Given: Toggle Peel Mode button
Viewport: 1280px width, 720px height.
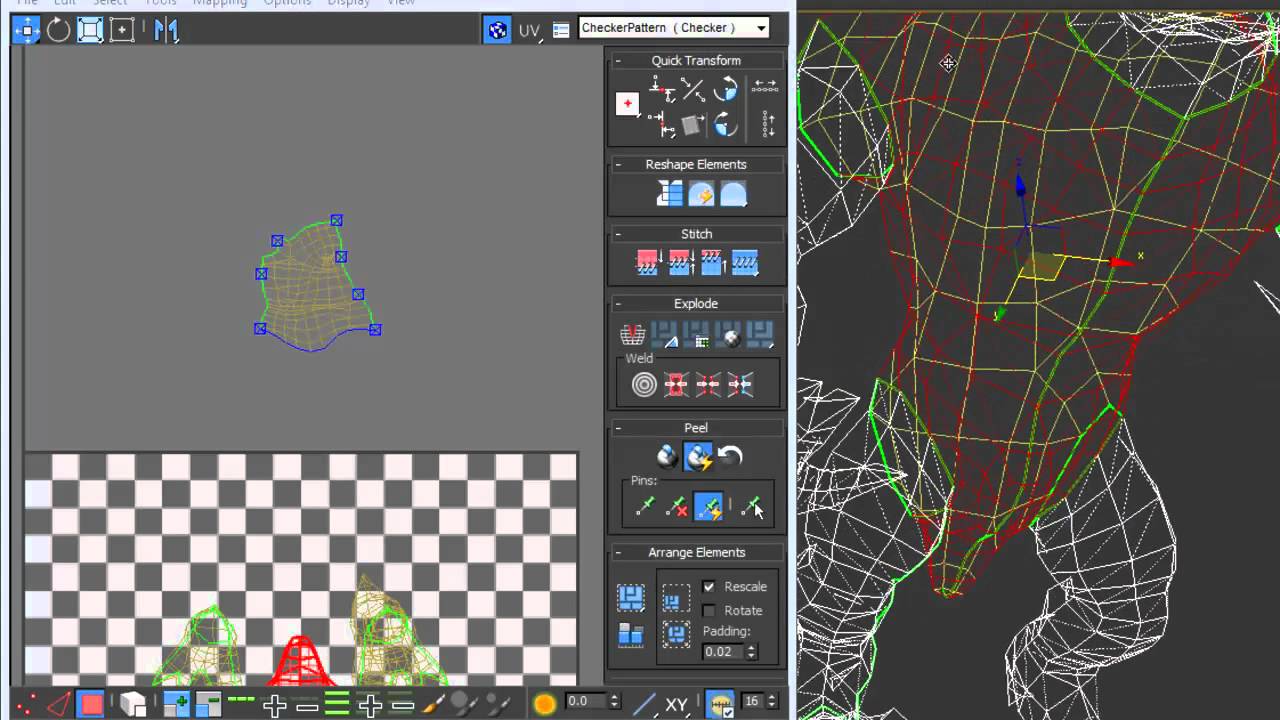Looking at the screenshot, I should coord(698,458).
